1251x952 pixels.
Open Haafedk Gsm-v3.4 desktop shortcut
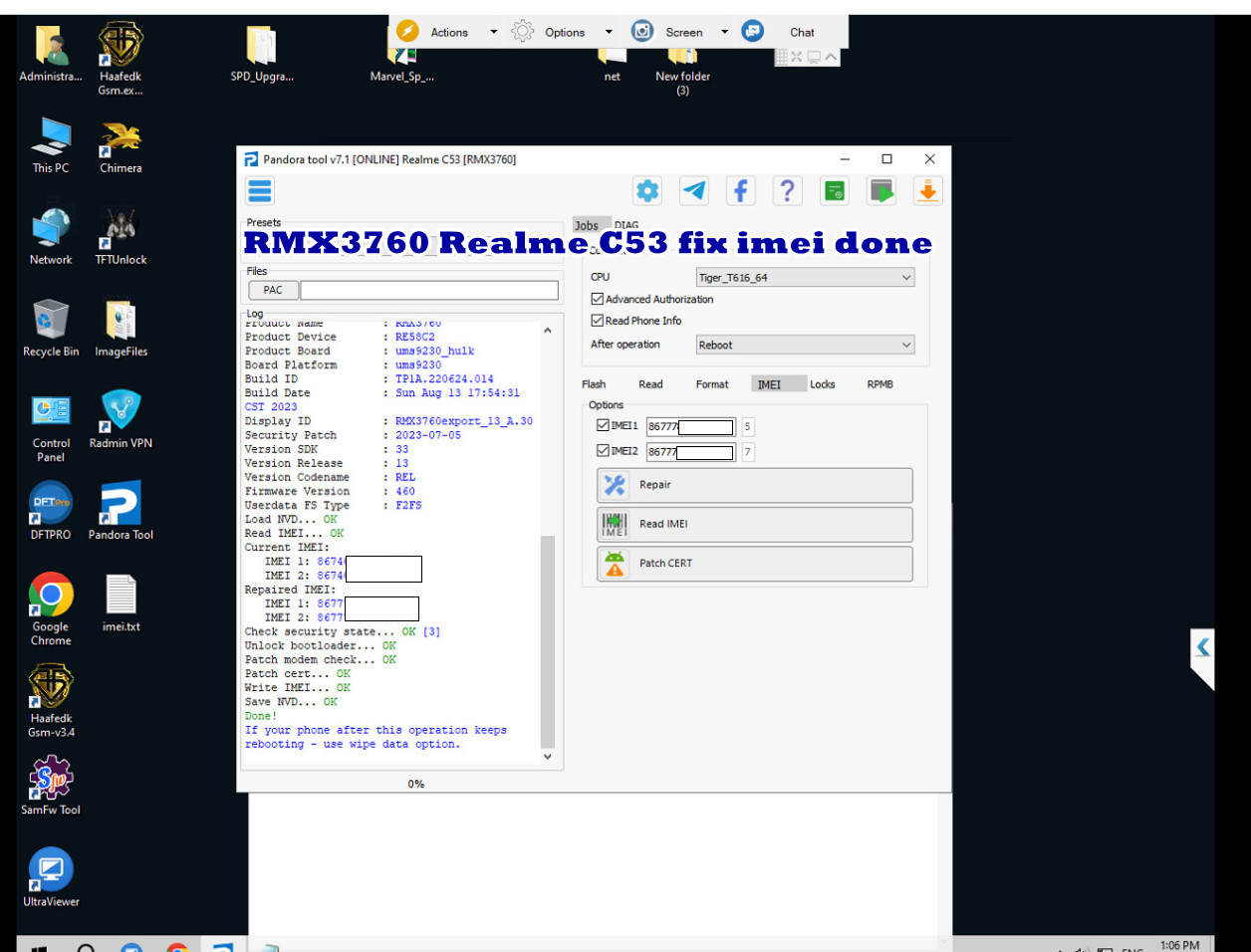[x=51, y=701]
